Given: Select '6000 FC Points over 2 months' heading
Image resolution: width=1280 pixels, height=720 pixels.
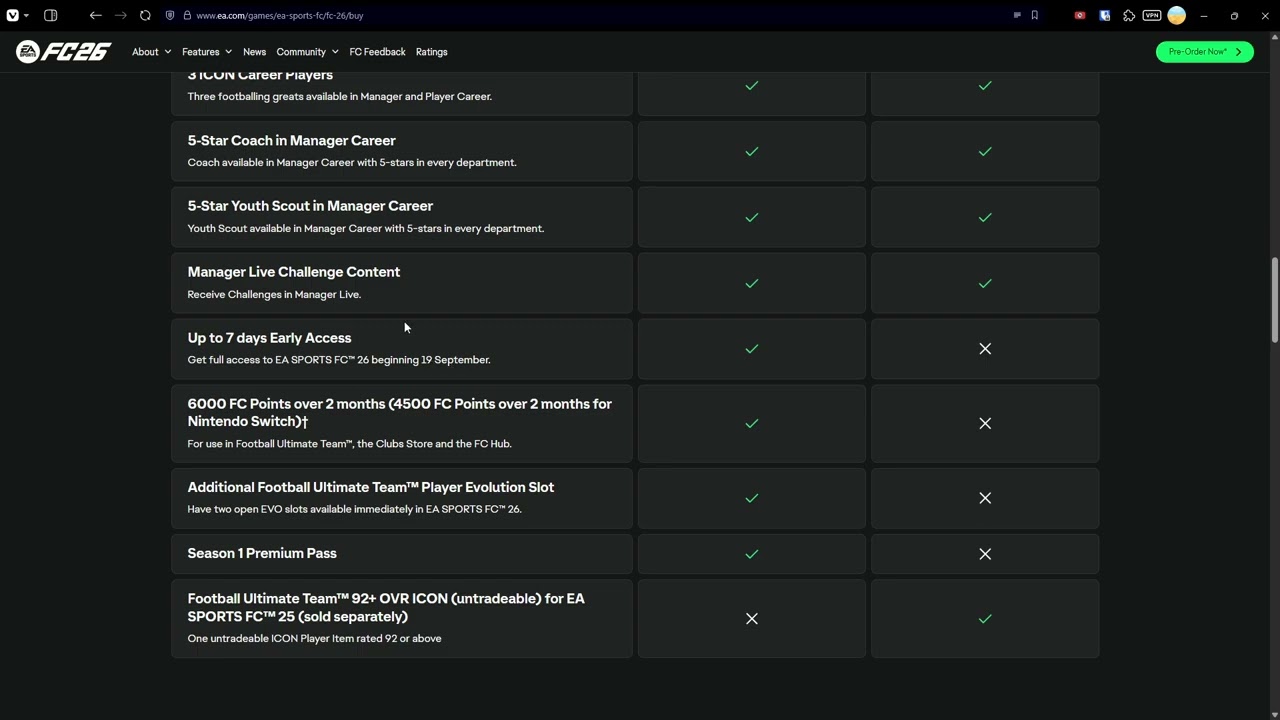Looking at the screenshot, I should pyautogui.click(x=399, y=412).
